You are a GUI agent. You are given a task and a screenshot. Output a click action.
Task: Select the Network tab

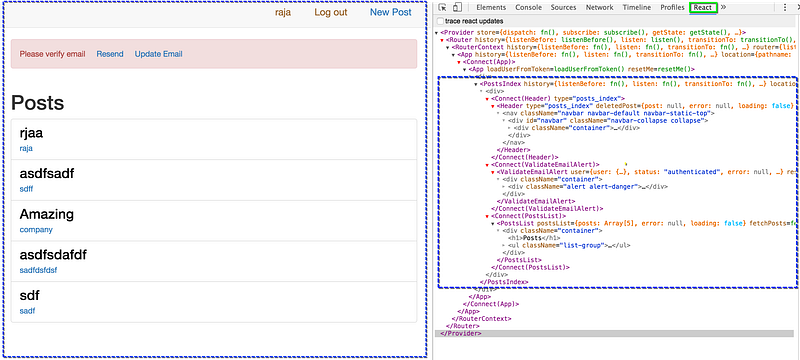tap(599, 7)
